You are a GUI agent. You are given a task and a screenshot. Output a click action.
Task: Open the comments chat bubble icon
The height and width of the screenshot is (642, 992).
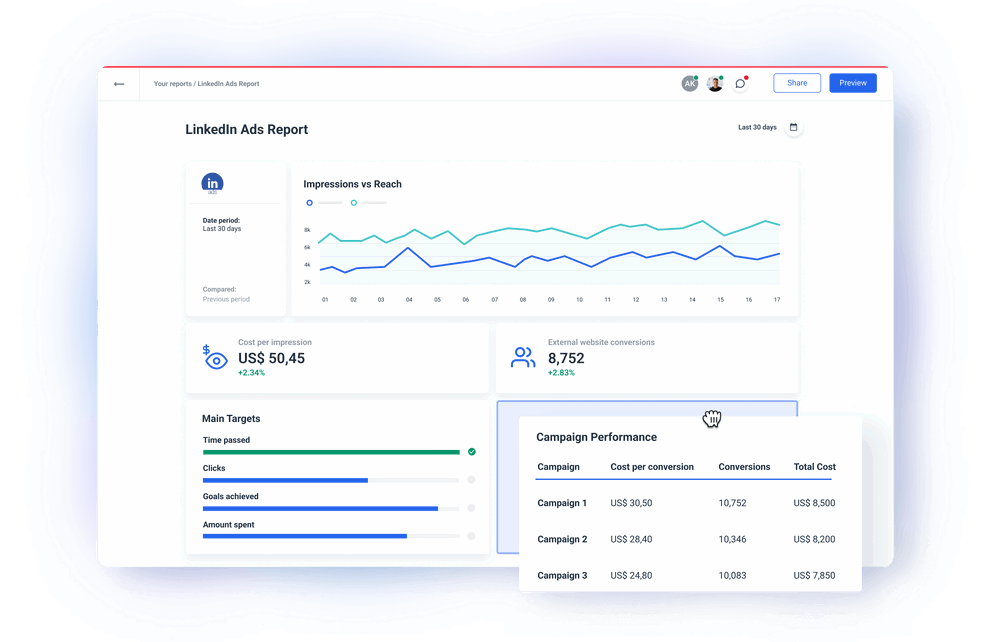coord(740,84)
